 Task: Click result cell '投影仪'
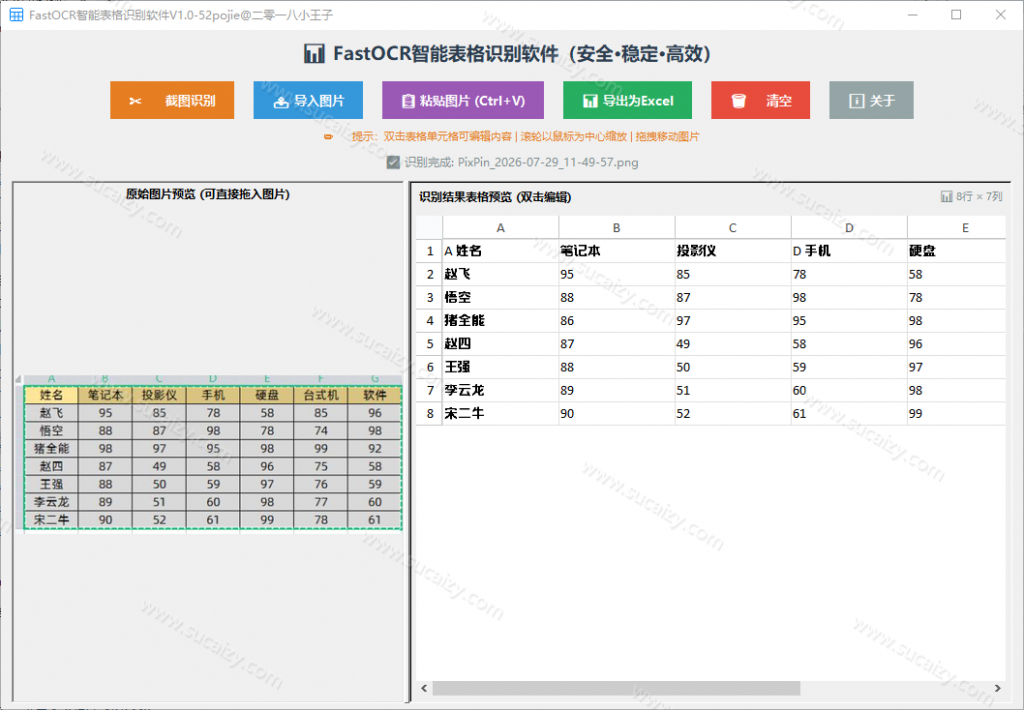(x=733, y=251)
